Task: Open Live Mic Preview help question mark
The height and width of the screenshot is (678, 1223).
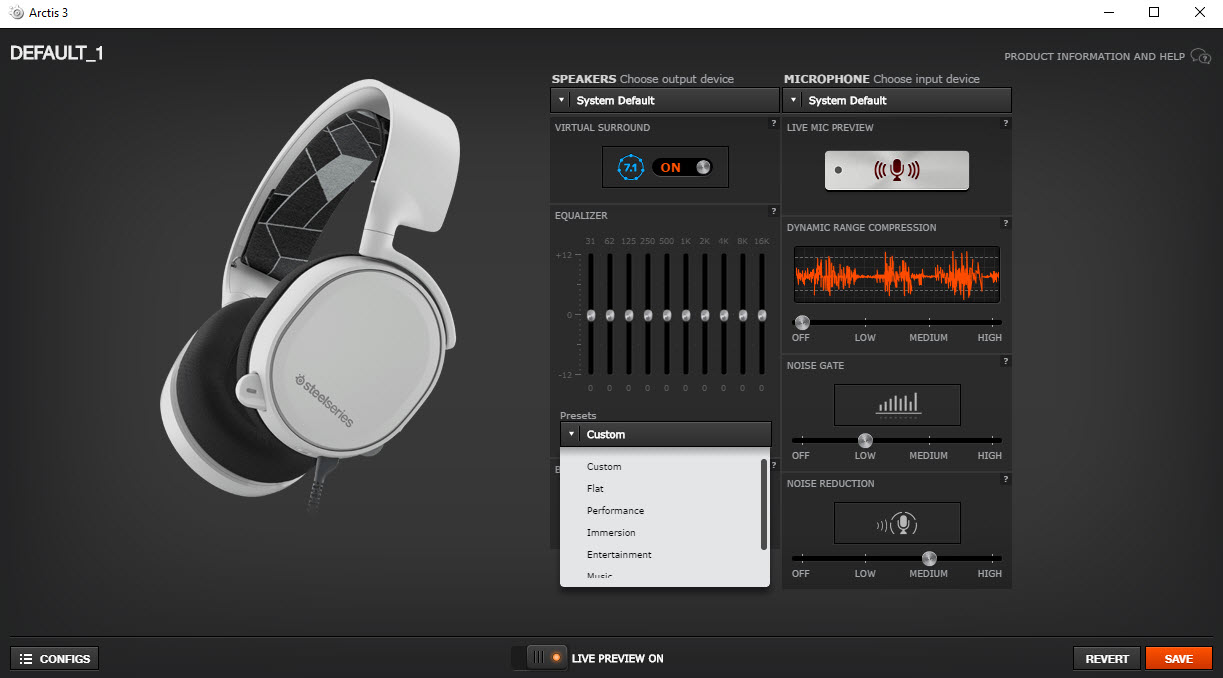Action: click(x=1005, y=124)
